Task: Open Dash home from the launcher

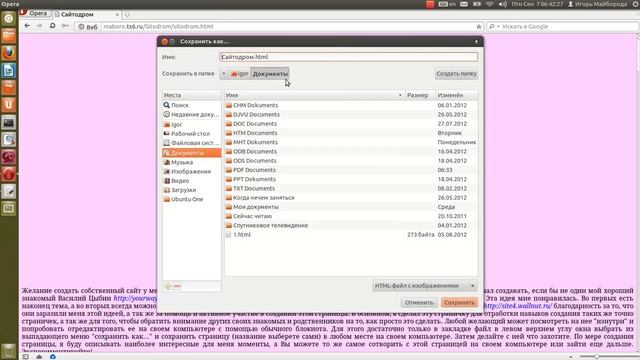Action: point(9,19)
